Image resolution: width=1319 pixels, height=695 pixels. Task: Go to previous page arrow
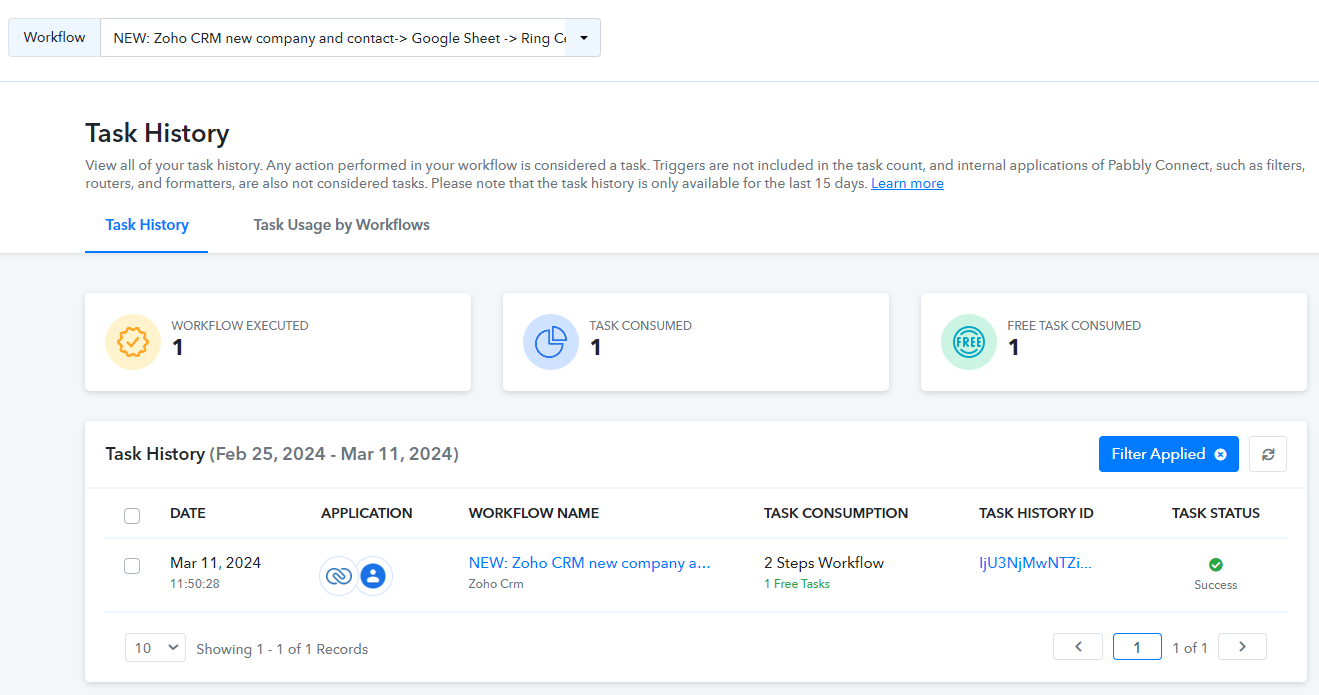(1078, 647)
